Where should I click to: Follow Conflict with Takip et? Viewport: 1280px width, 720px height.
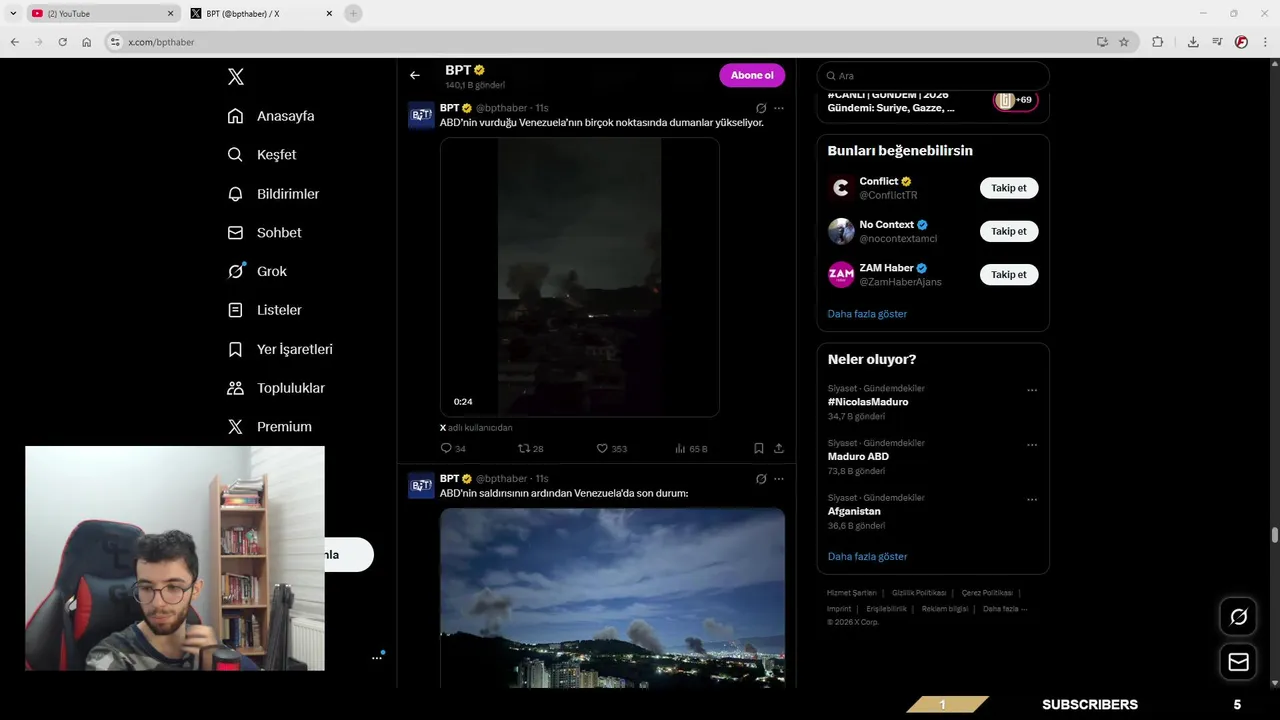(1009, 188)
